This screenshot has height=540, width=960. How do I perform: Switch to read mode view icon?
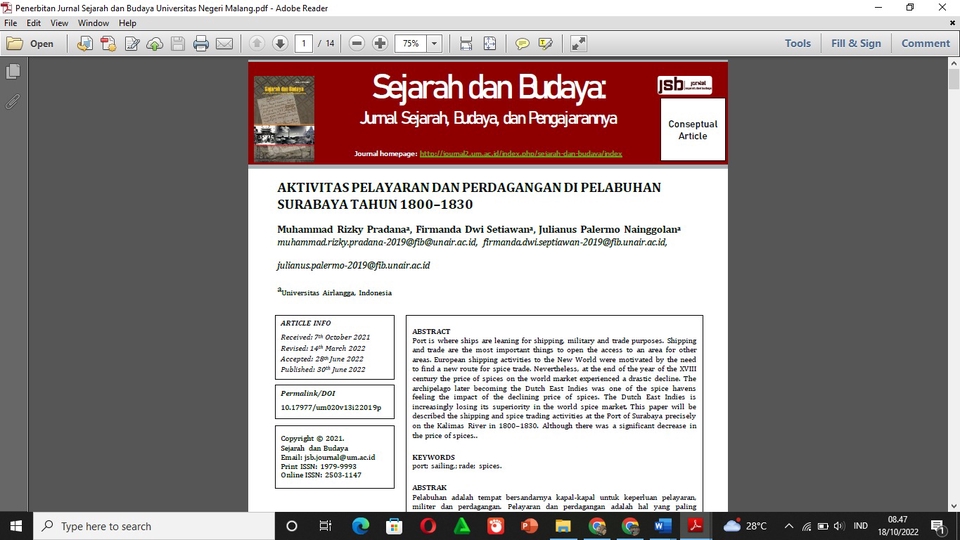[x=578, y=43]
